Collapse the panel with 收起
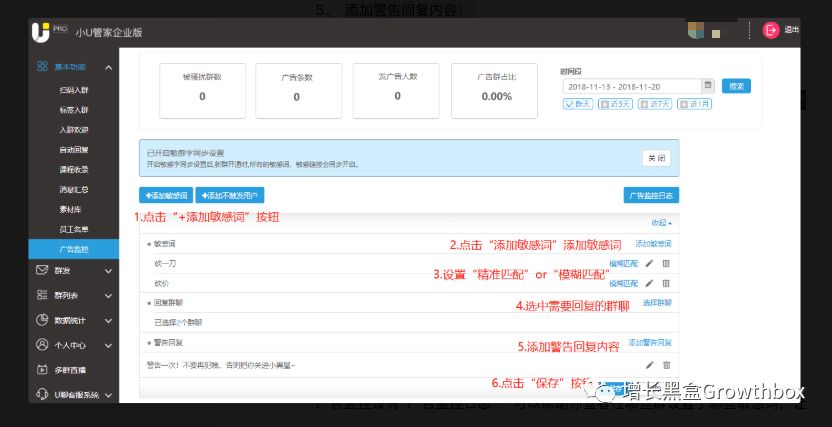Viewport: 832px width, 427px height. pyautogui.click(x=661, y=223)
